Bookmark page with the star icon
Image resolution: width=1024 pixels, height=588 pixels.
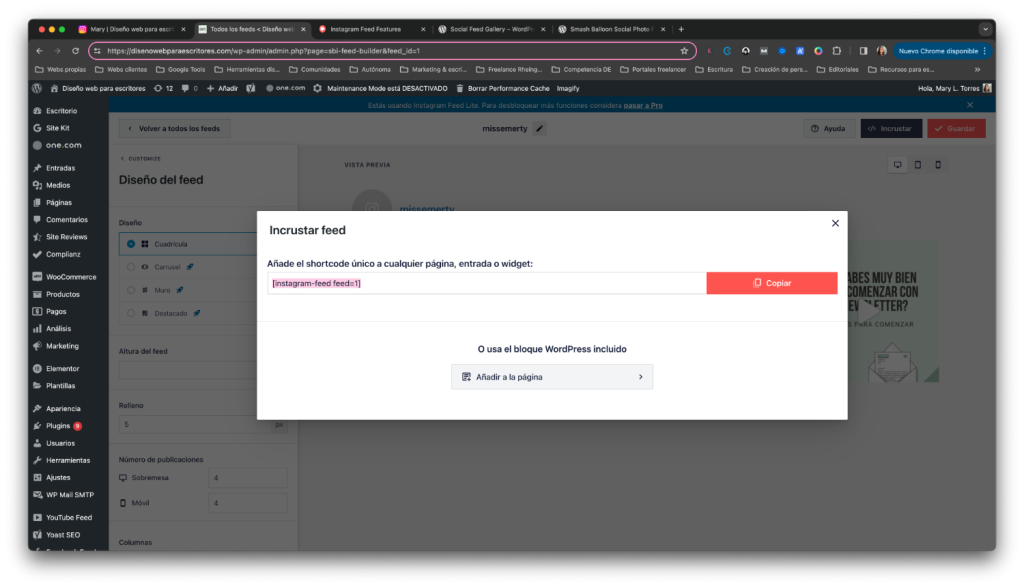tap(684, 50)
